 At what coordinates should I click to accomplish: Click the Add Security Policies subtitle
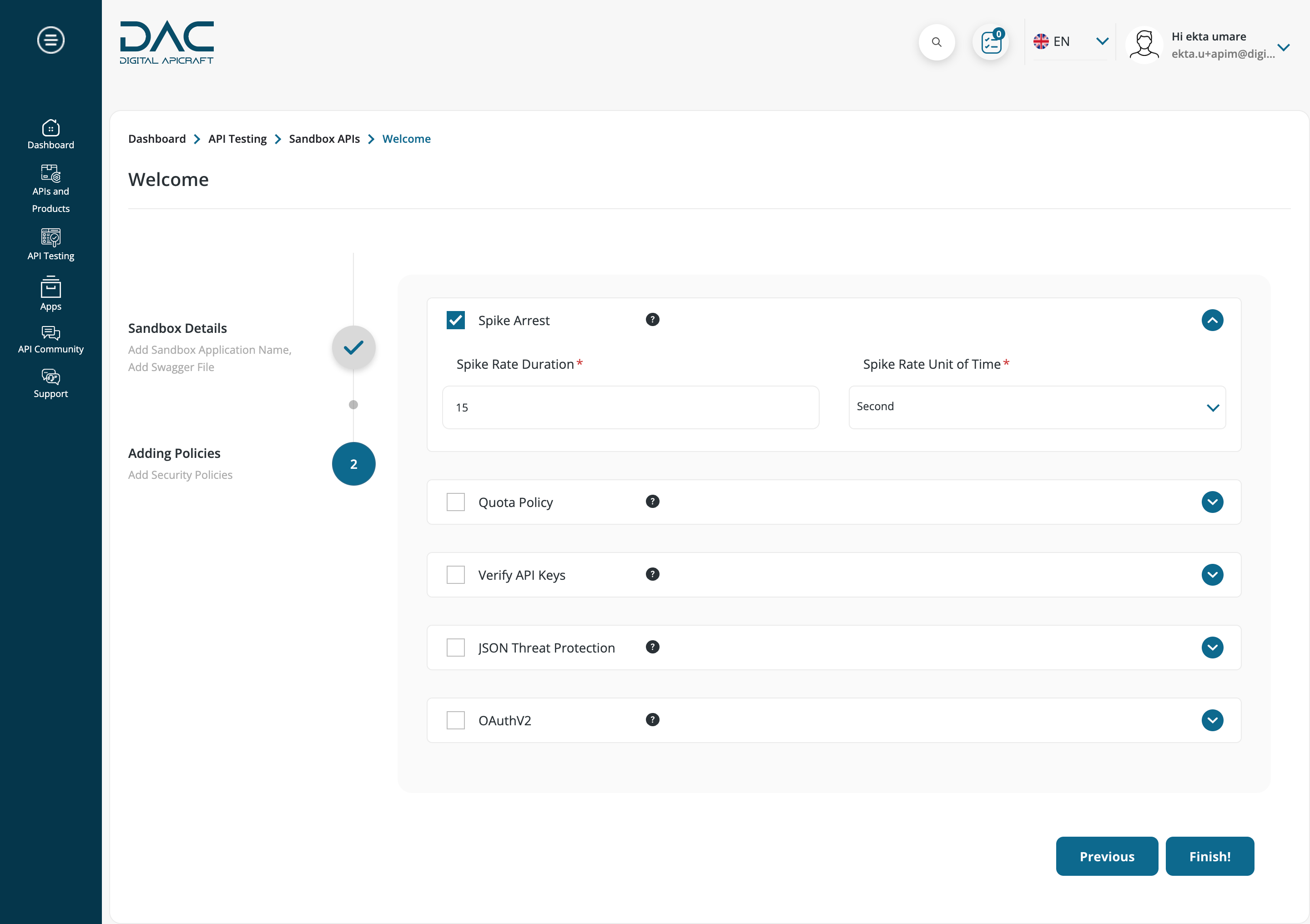point(180,475)
